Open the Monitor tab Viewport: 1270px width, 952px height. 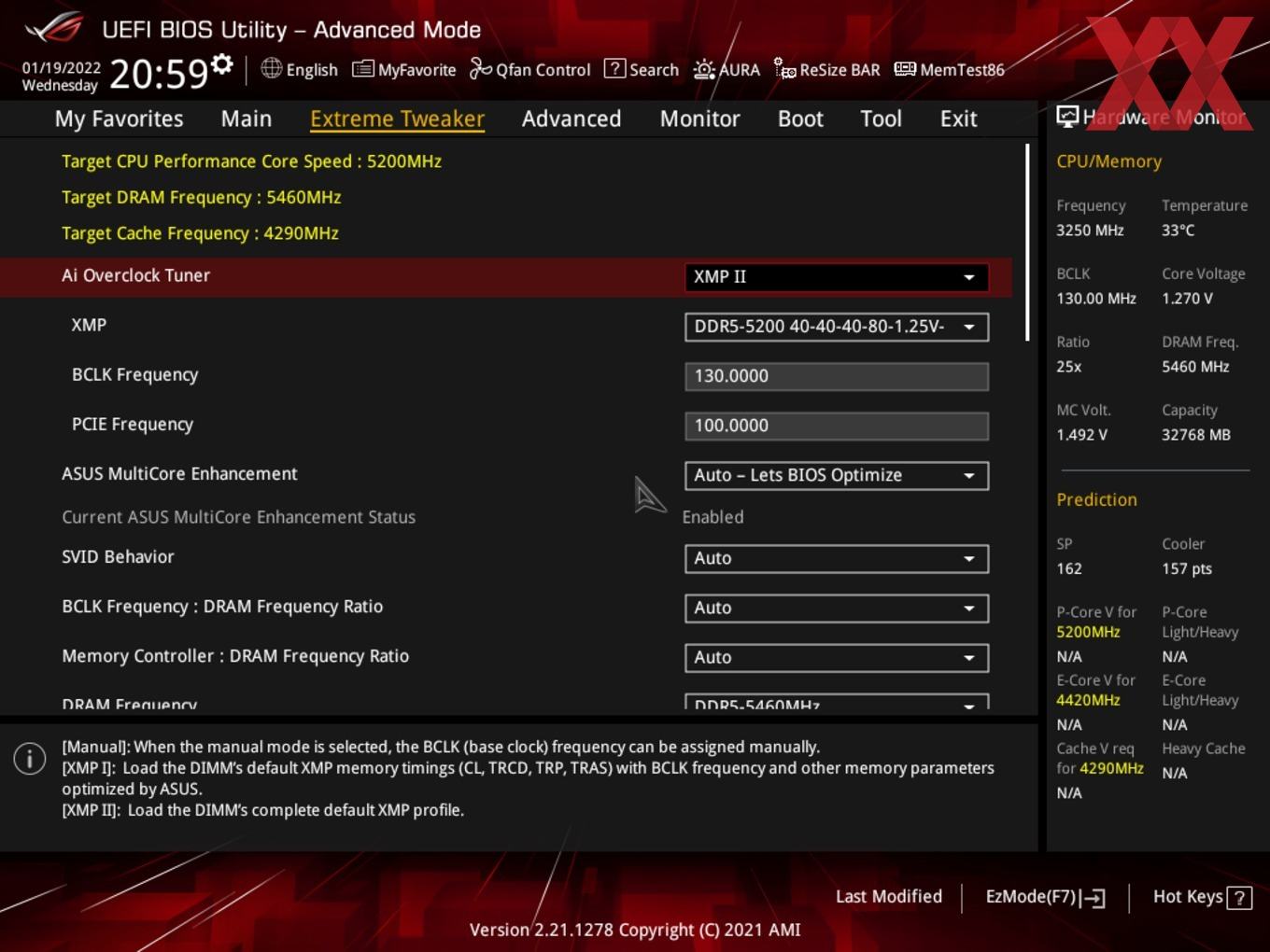[700, 119]
